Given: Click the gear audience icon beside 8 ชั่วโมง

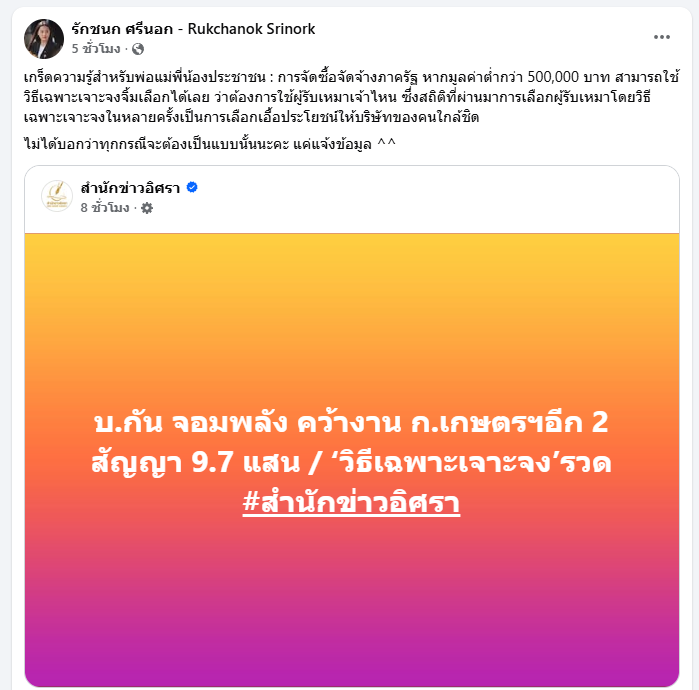Looking at the screenshot, I should pyautogui.click(x=147, y=208).
